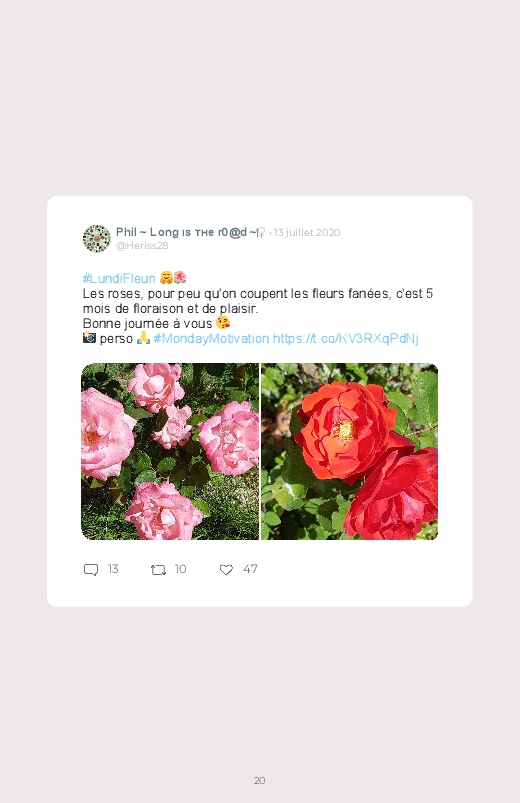Click the praying hands emoji
Image resolution: width=520 pixels, height=803 pixels.
point(143,337)
